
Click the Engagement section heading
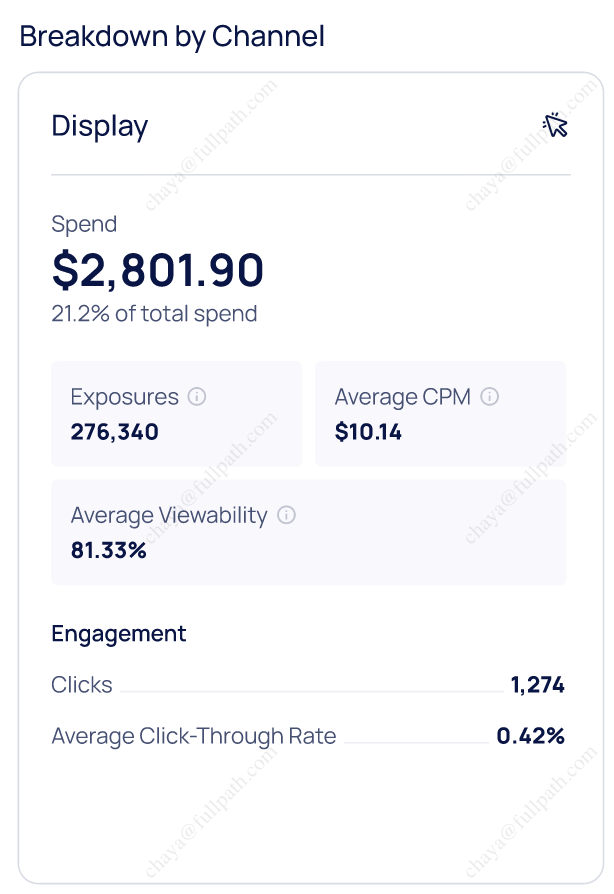(119, 633)
